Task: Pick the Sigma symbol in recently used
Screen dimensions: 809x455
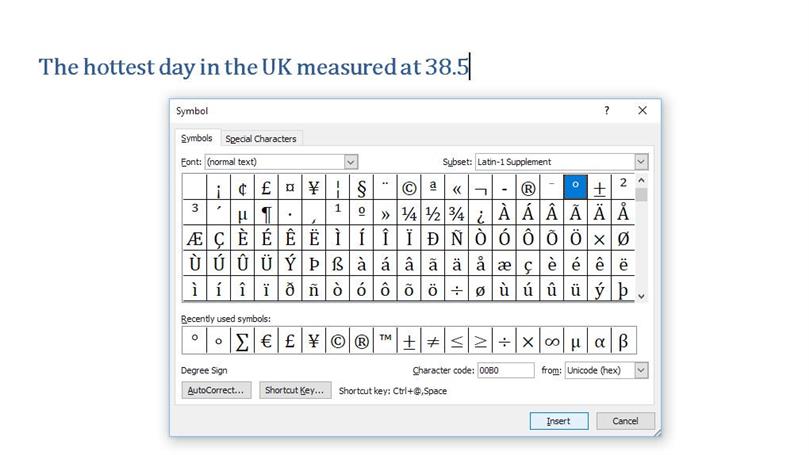Action: pyautogui.click(x=242, y=340)
